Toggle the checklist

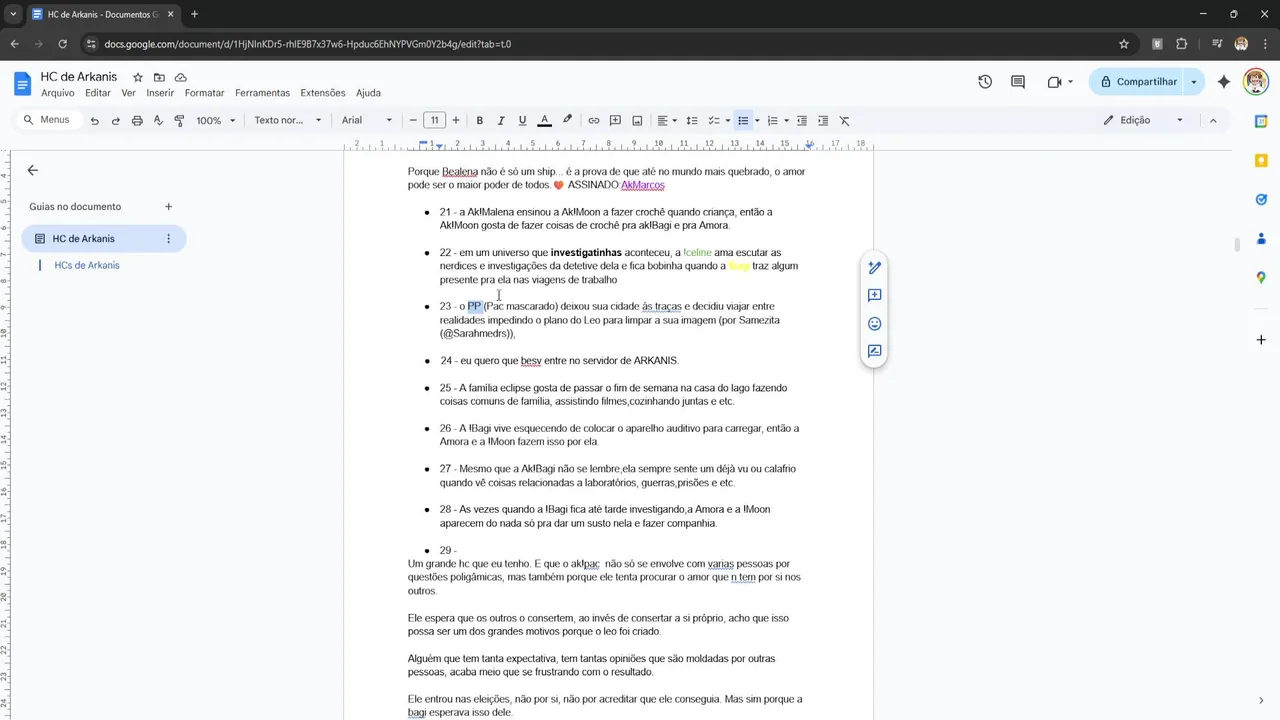point(714,120)
